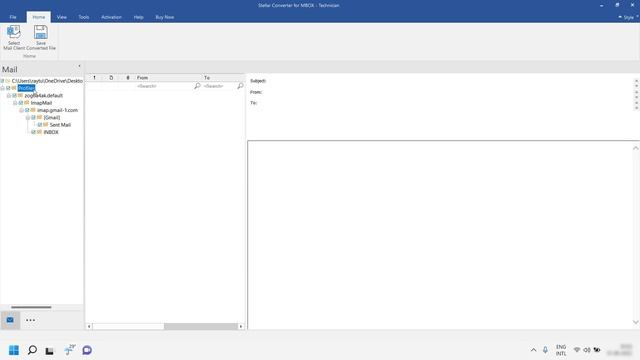Toggle checkbox for the Profiles folder
Screen dimensions: 640x360
coord(8,88)
